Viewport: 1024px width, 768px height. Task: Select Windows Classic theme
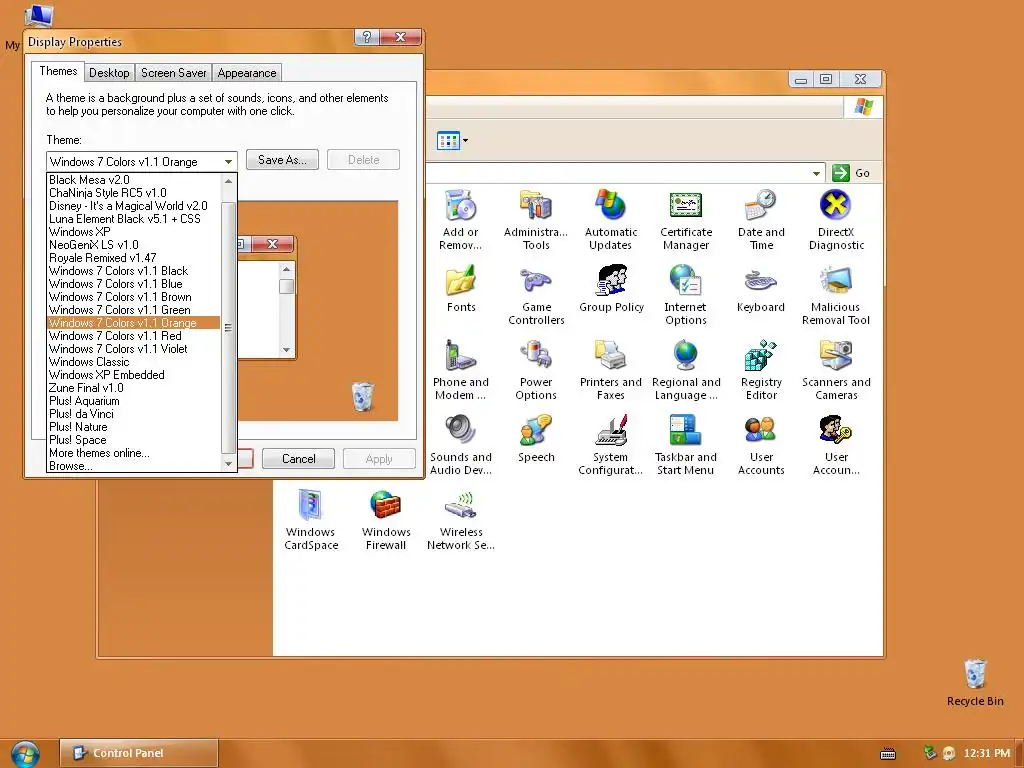(x=134, y=362)
